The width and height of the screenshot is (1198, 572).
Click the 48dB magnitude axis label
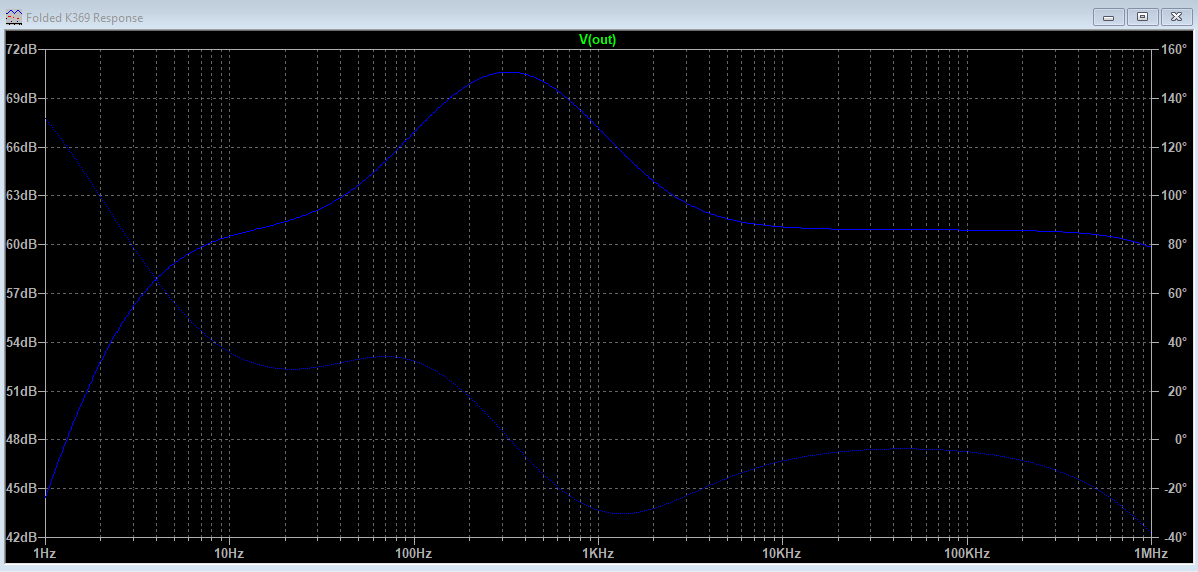click(x=21, y=441)
